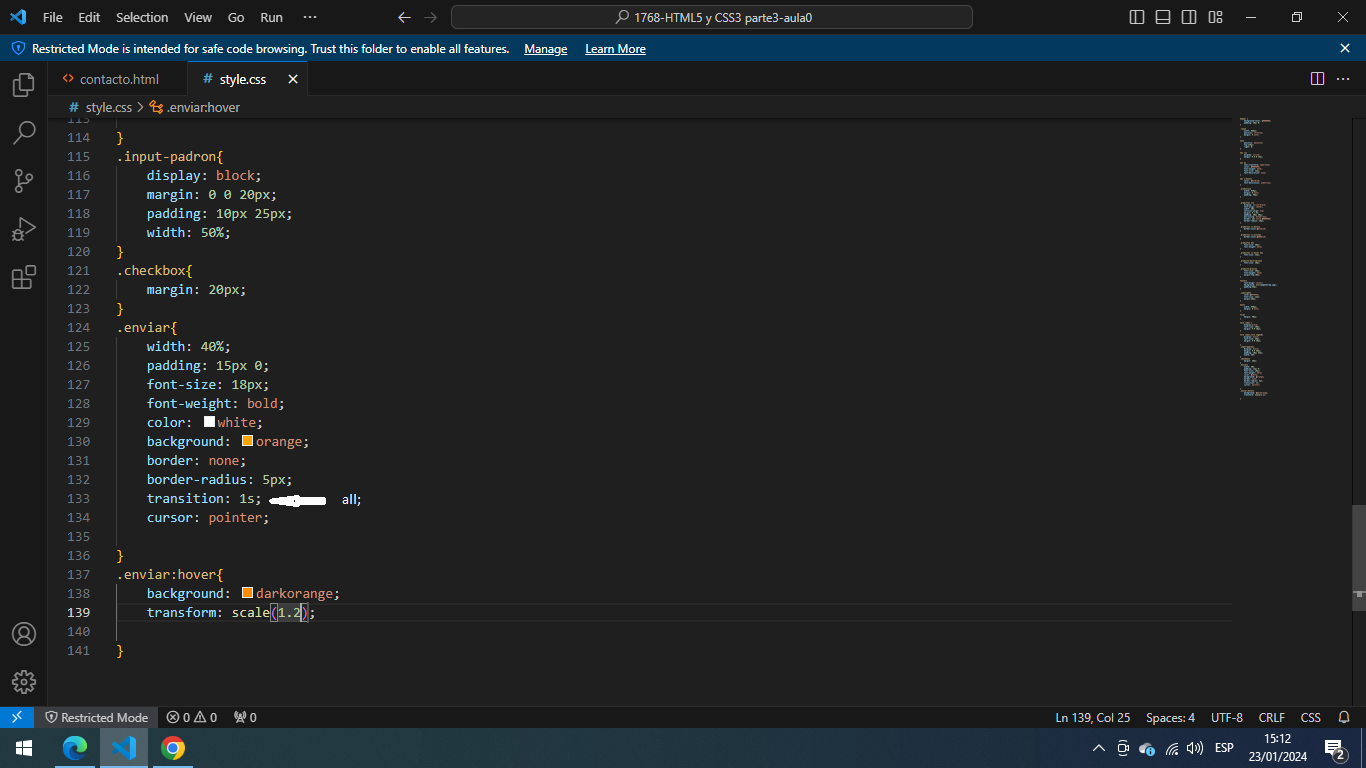Open the Edit menu

[x=89, y=17]
